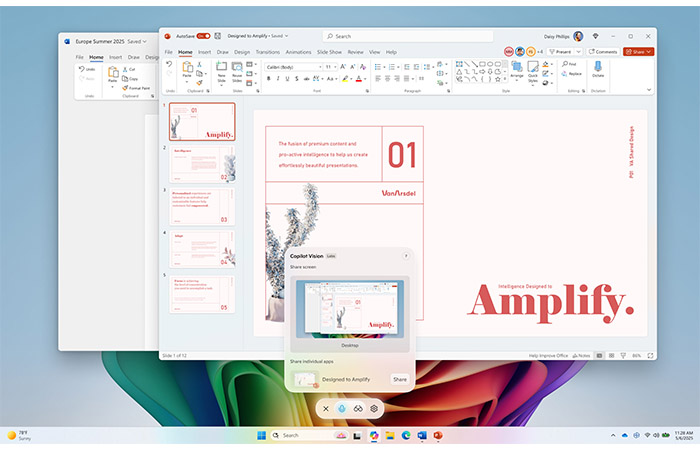This screenshot has height=450, width=700.
Task: Apply strikethrough with the S icon
Action: (296, 79)
